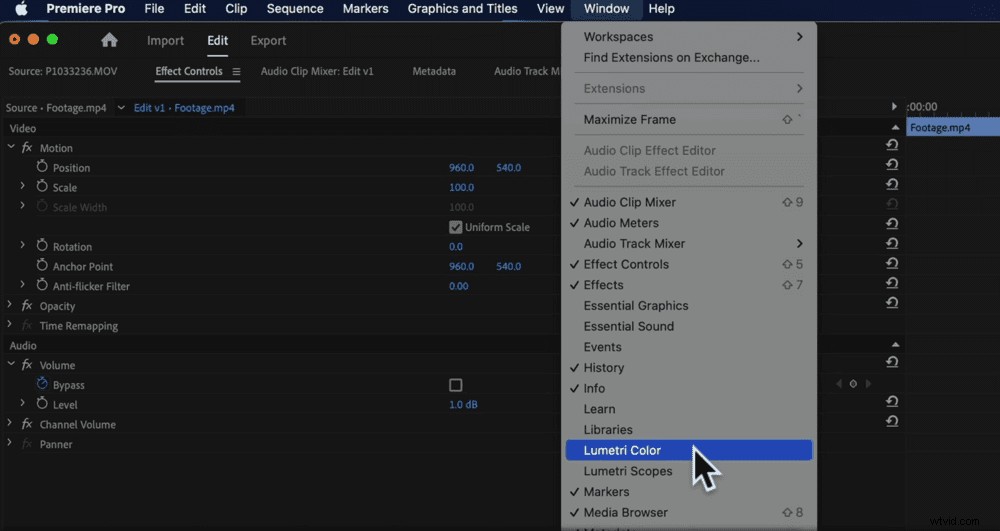Open the Edit v1 Footage.mp4 link

184,108
